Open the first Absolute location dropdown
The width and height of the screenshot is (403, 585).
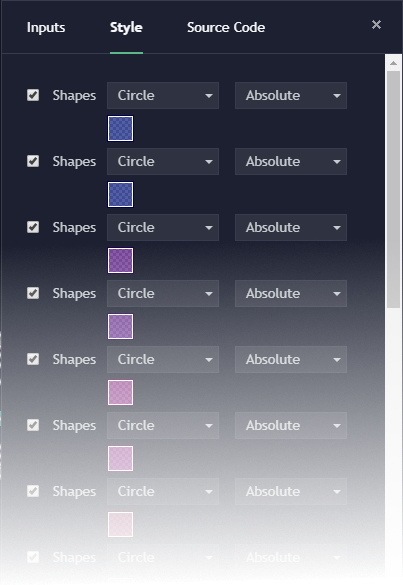[x=291, y=96]
